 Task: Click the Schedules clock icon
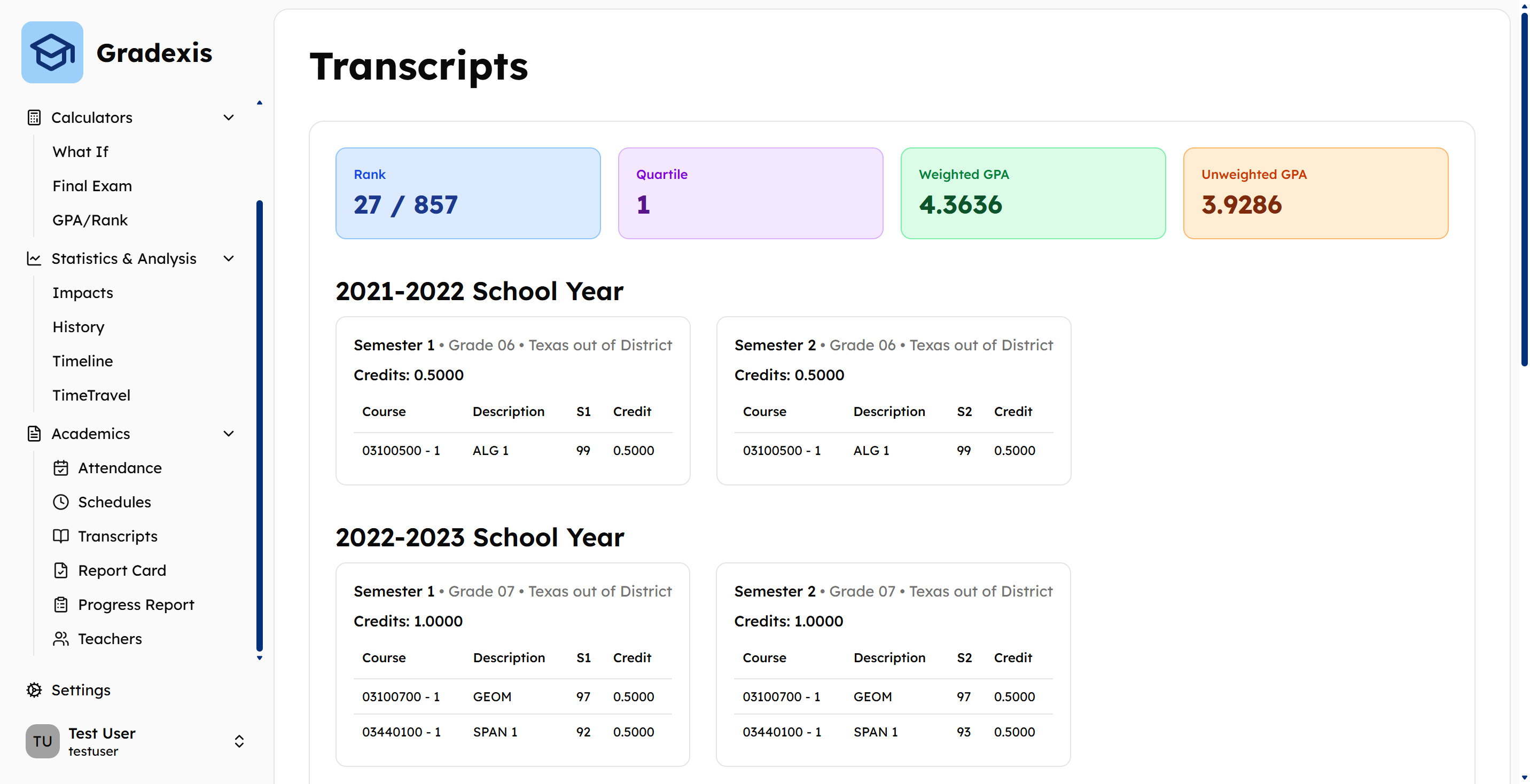point(60,502)
